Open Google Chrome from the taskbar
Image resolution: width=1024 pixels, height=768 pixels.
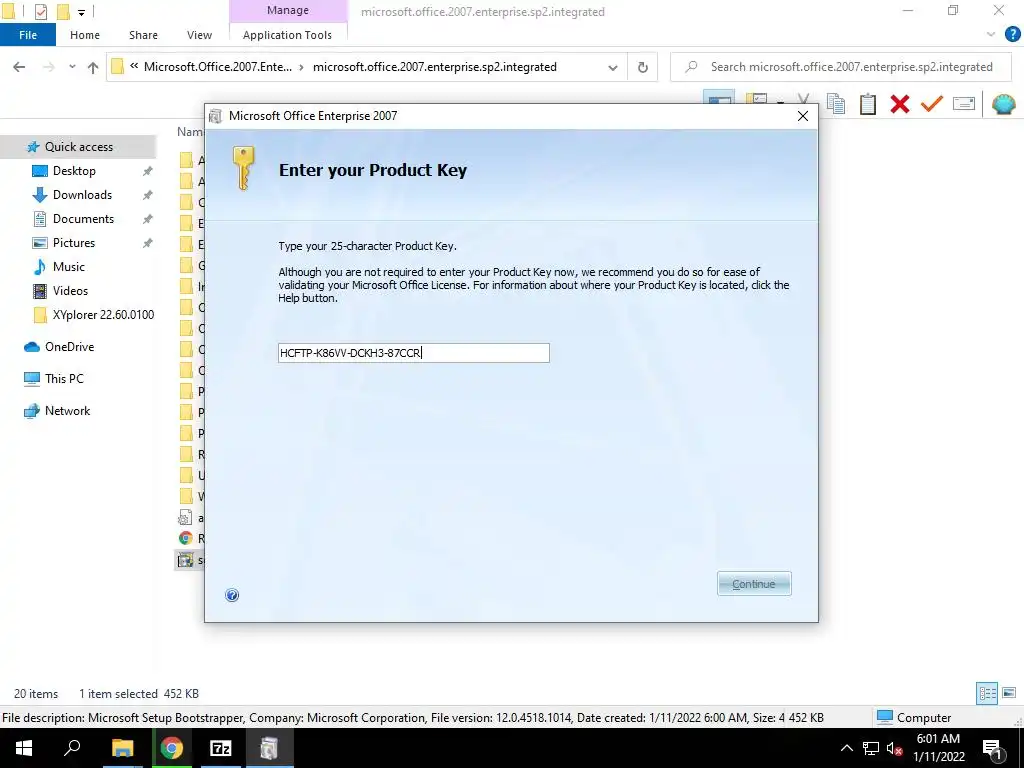[172, 748]
